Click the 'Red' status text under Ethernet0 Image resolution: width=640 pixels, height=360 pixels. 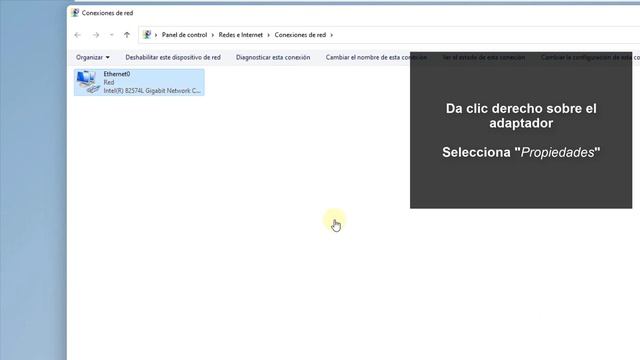[x=109, y=82]
